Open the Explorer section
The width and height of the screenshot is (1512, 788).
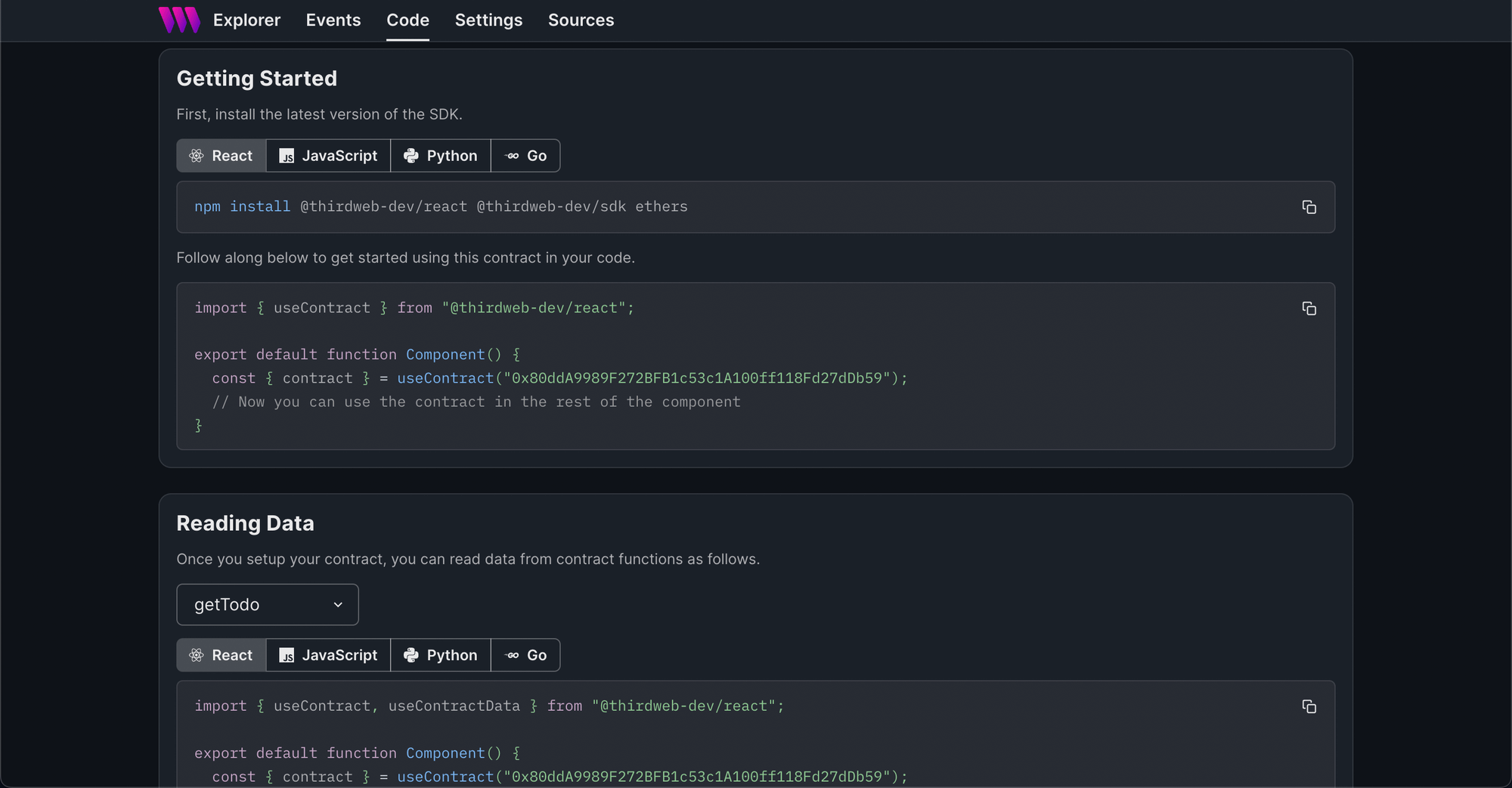pyautogui.click(x=246, y=20)
